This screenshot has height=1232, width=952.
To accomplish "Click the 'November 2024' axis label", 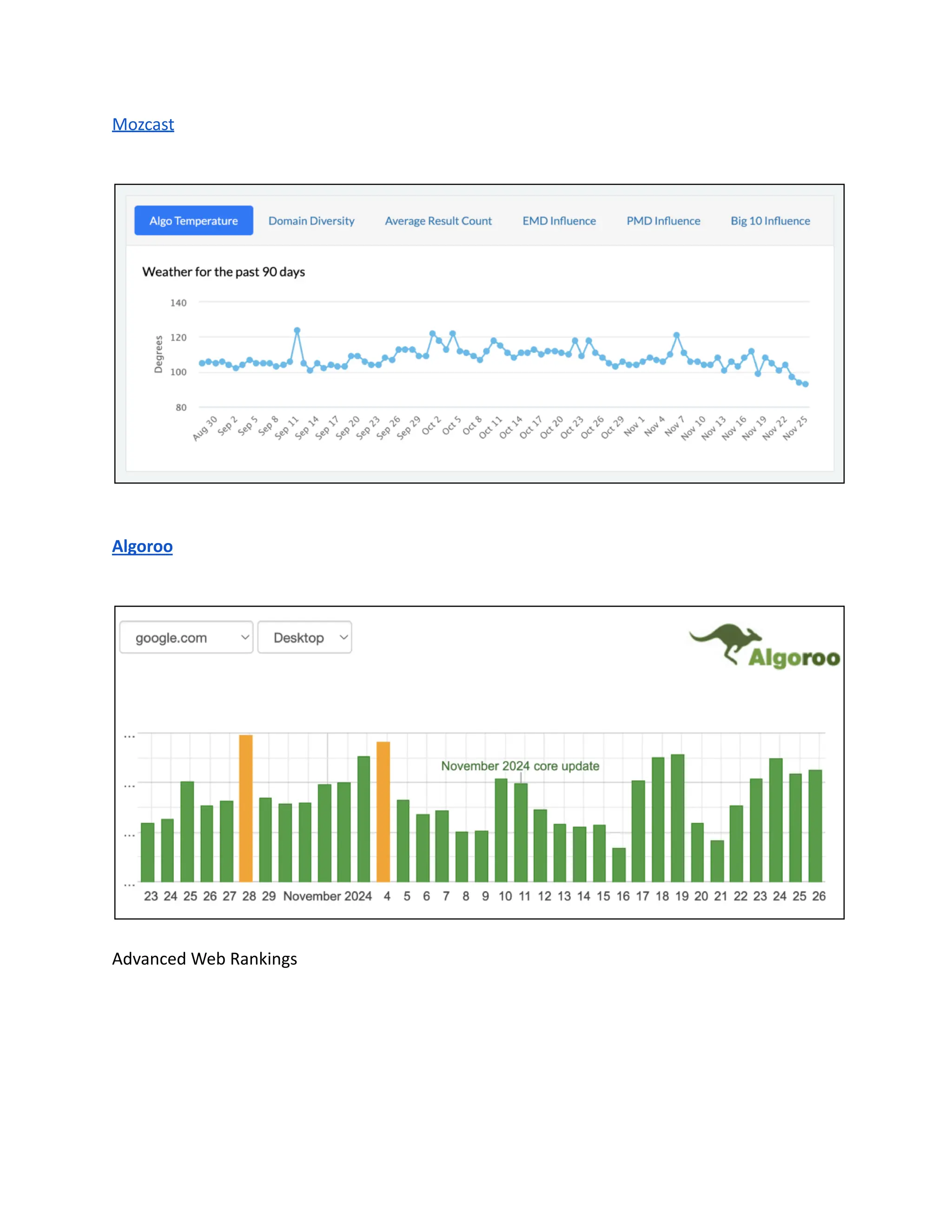I will click(x=327, y=896).
